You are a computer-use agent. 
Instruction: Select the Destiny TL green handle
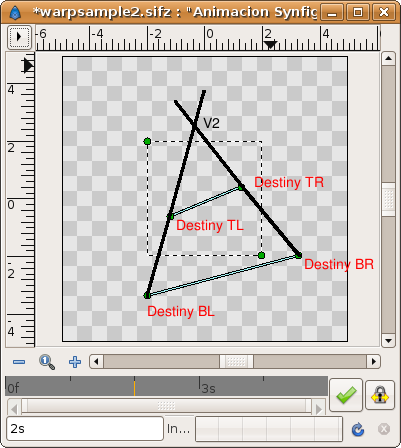(170, 216)
